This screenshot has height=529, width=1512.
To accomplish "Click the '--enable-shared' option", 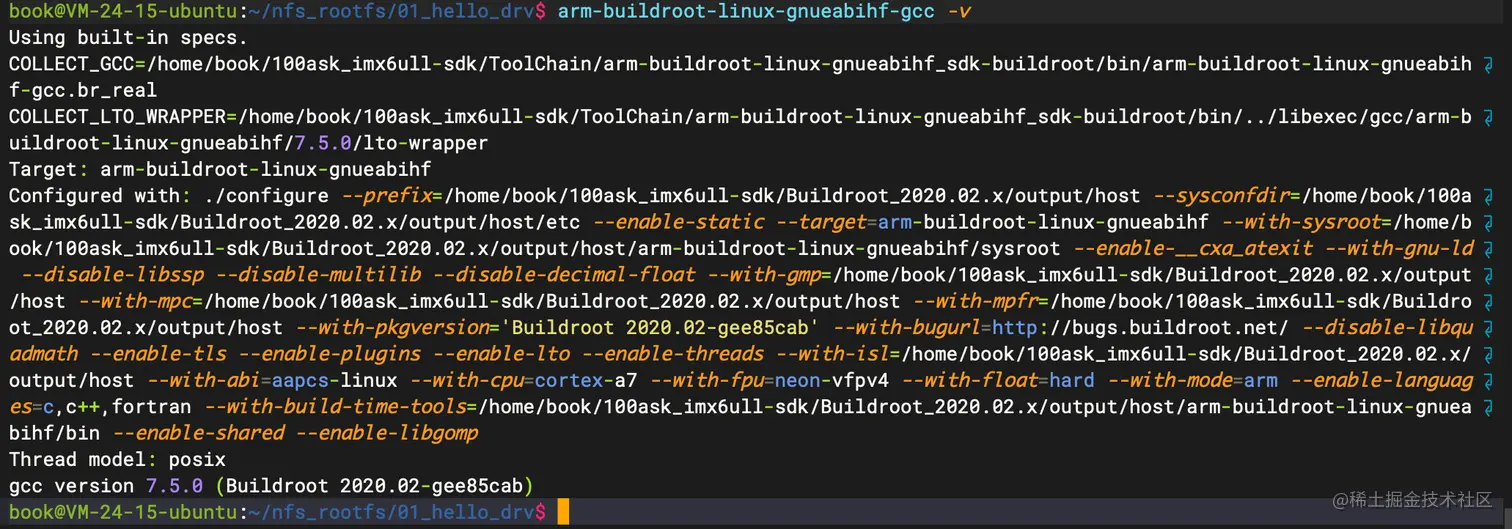I will tap(197, 433).
